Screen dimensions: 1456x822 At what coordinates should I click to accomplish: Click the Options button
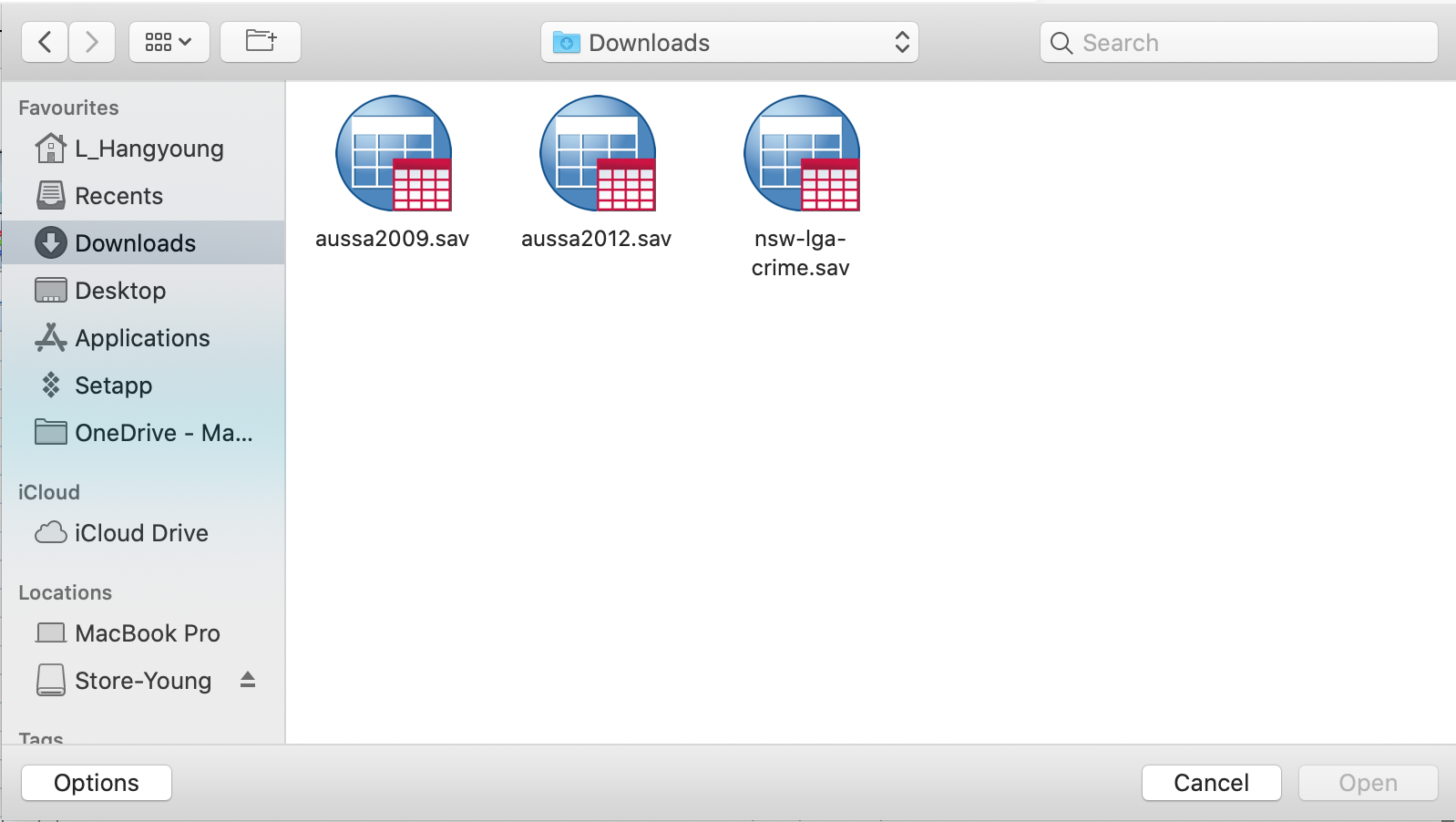coord(97,783)
